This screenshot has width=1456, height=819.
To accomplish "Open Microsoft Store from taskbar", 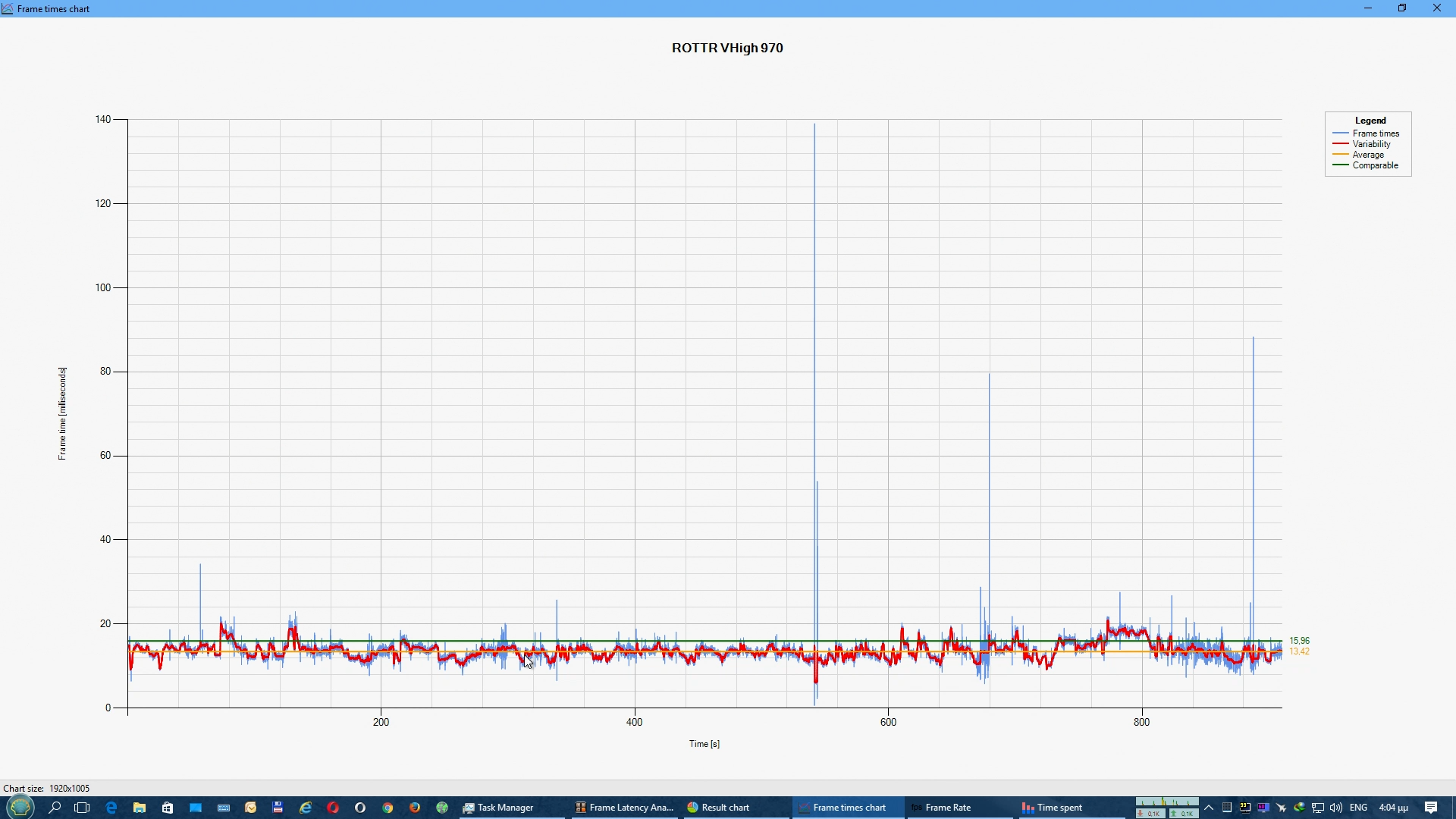I will 168,808.
